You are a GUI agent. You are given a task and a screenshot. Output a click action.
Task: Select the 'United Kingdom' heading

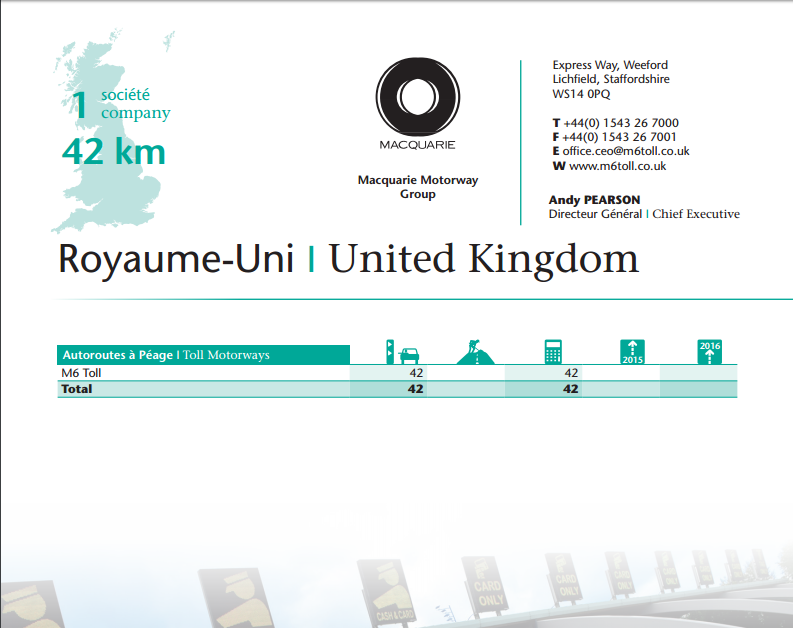pos(484,259)
